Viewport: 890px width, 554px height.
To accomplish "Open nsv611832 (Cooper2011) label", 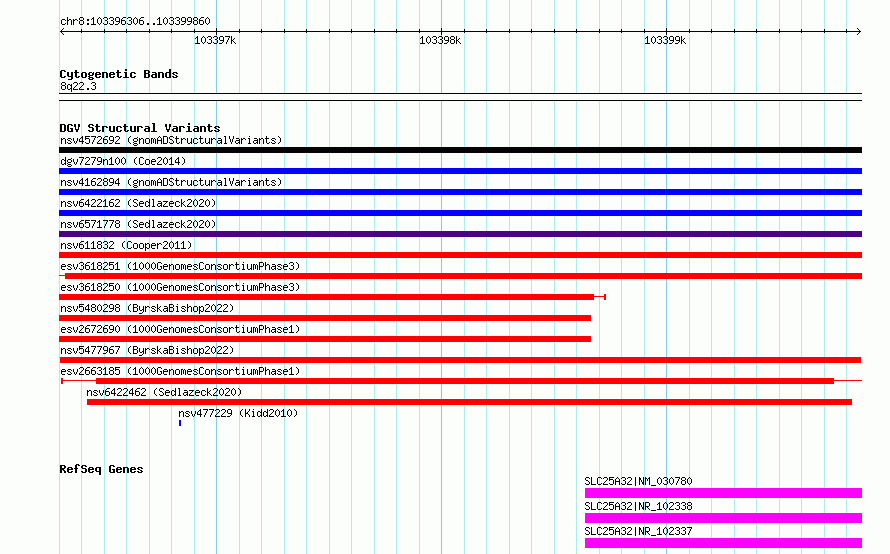I will [126, 245].
